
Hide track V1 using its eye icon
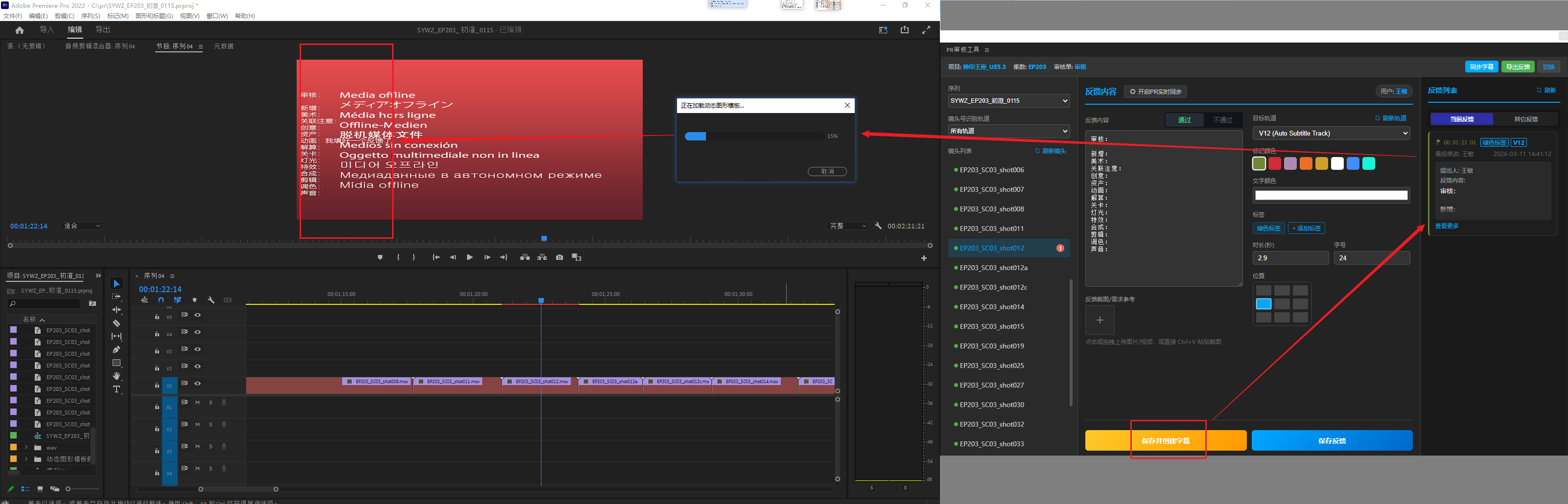[x=197, y=384]
